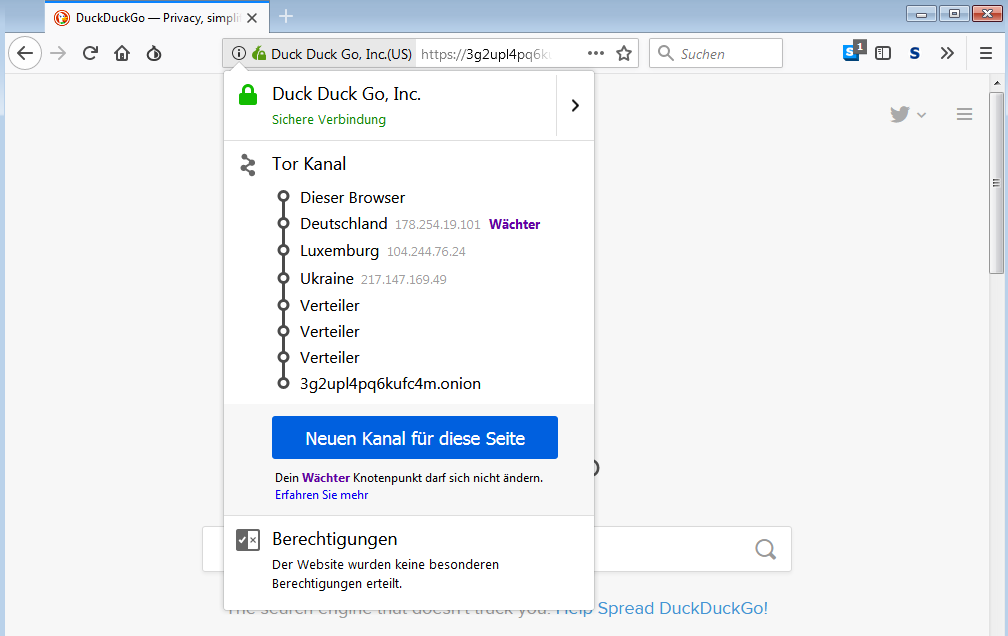The width and height of the screenshot is (1008, 636).
Task: Click the Twitter bird icon on the page
Action: (x=900, y=114)
